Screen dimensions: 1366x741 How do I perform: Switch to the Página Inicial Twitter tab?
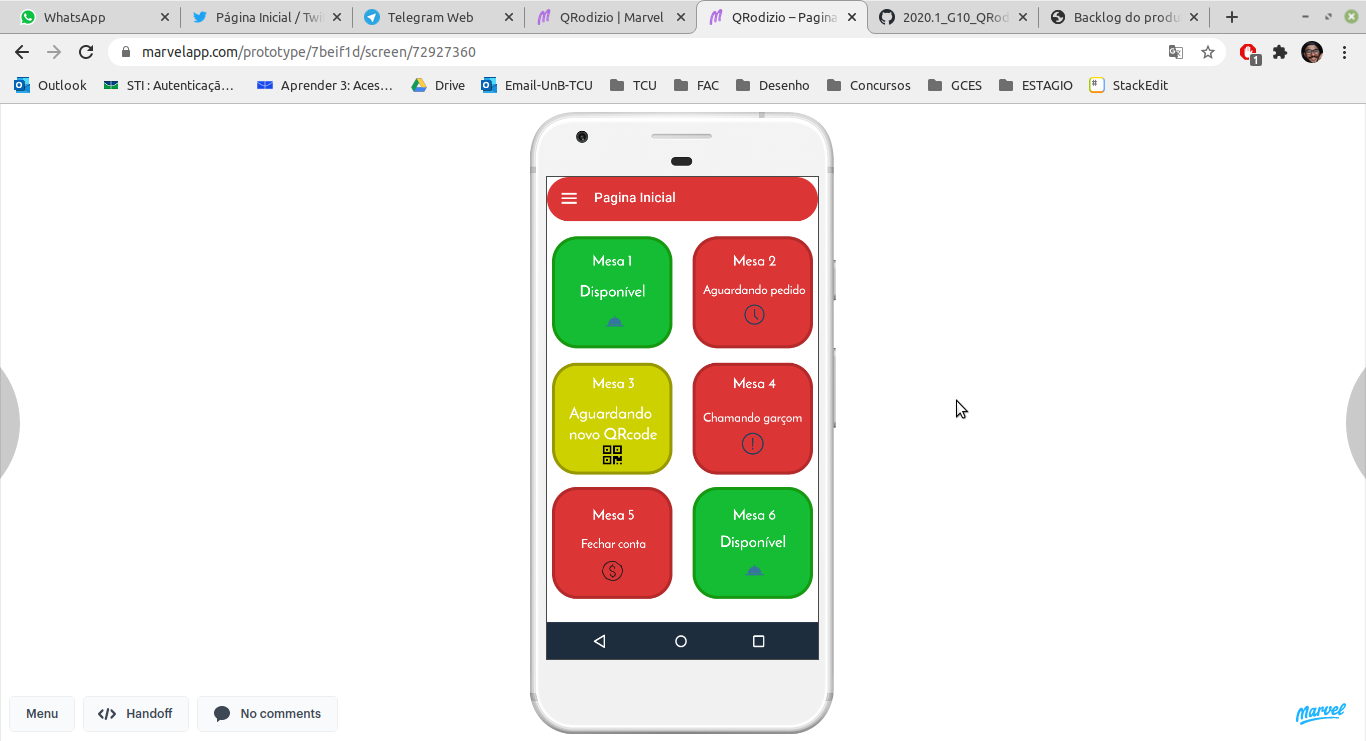pos(266,17)
